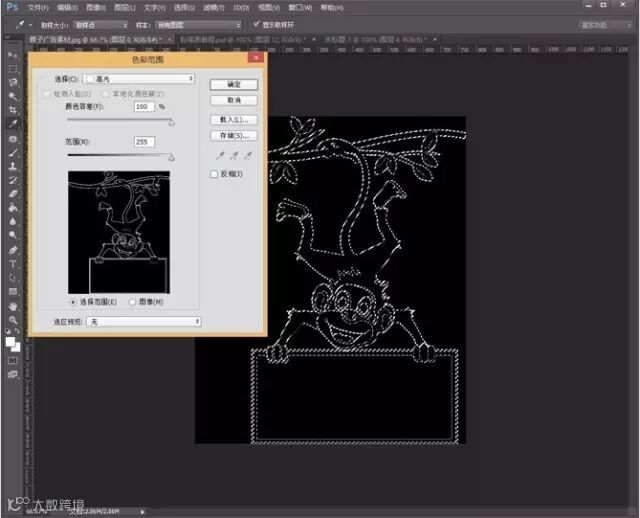This screenshot has width=640, height=518.
Task: Select the Healing Brush tool
Action: pos(13,139)
